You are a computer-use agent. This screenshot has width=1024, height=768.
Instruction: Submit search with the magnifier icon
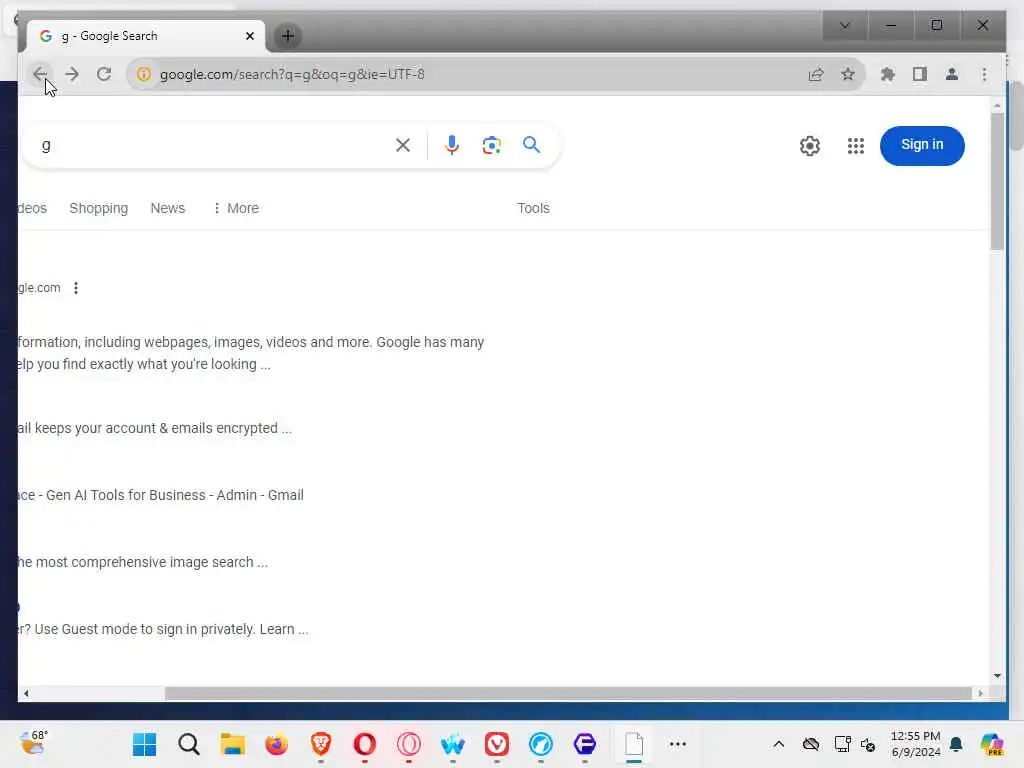coord(532,145)
